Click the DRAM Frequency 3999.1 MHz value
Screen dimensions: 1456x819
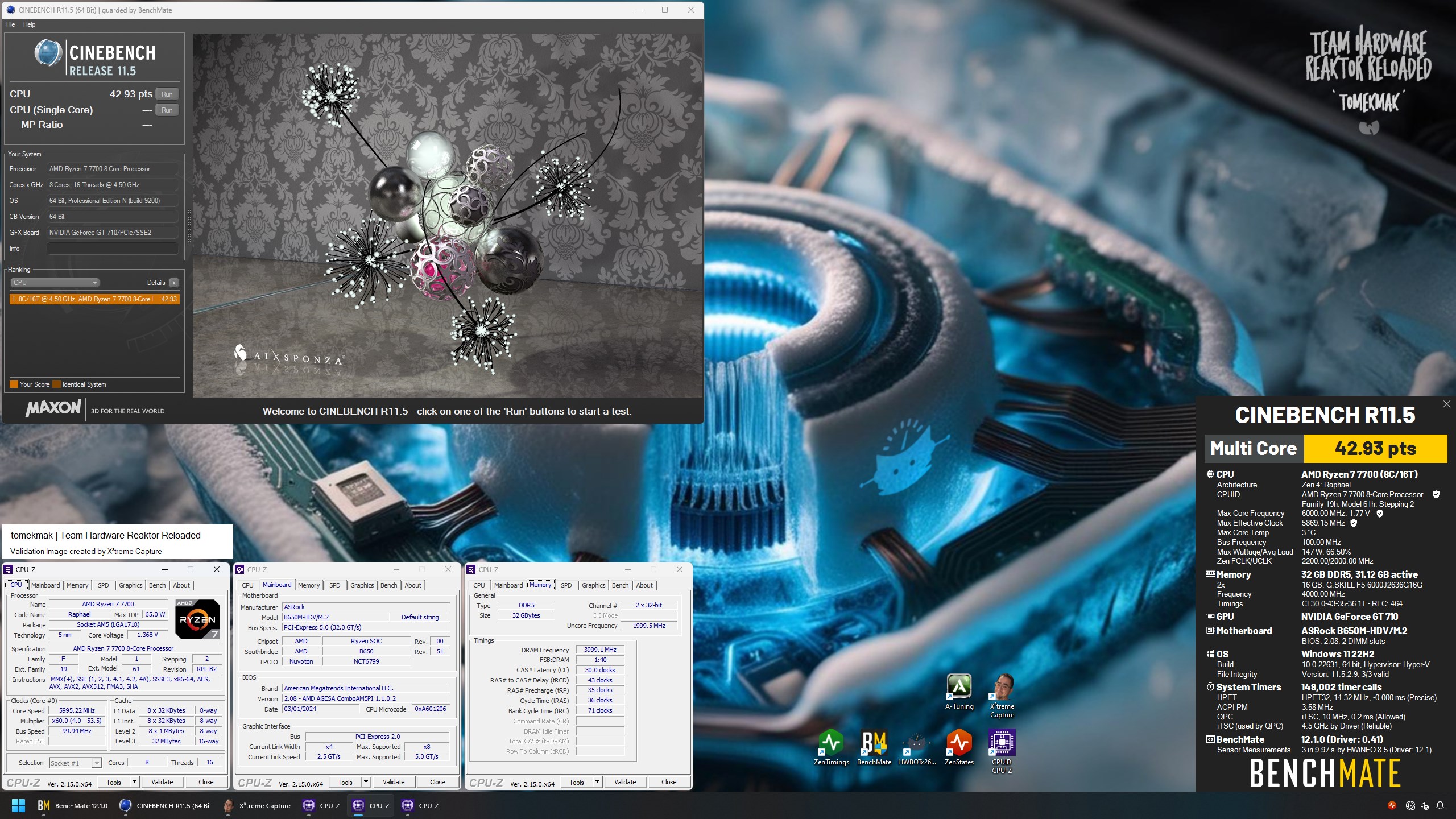pos(600,650)
